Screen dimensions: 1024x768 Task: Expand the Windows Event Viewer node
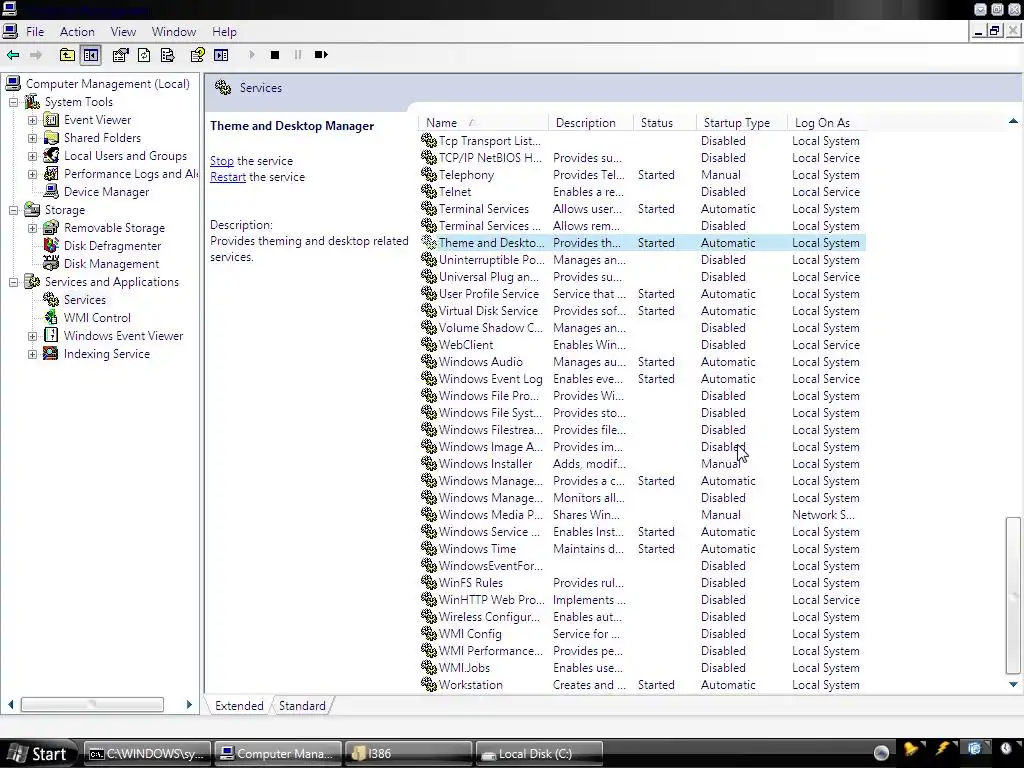(x=32, y=336)
